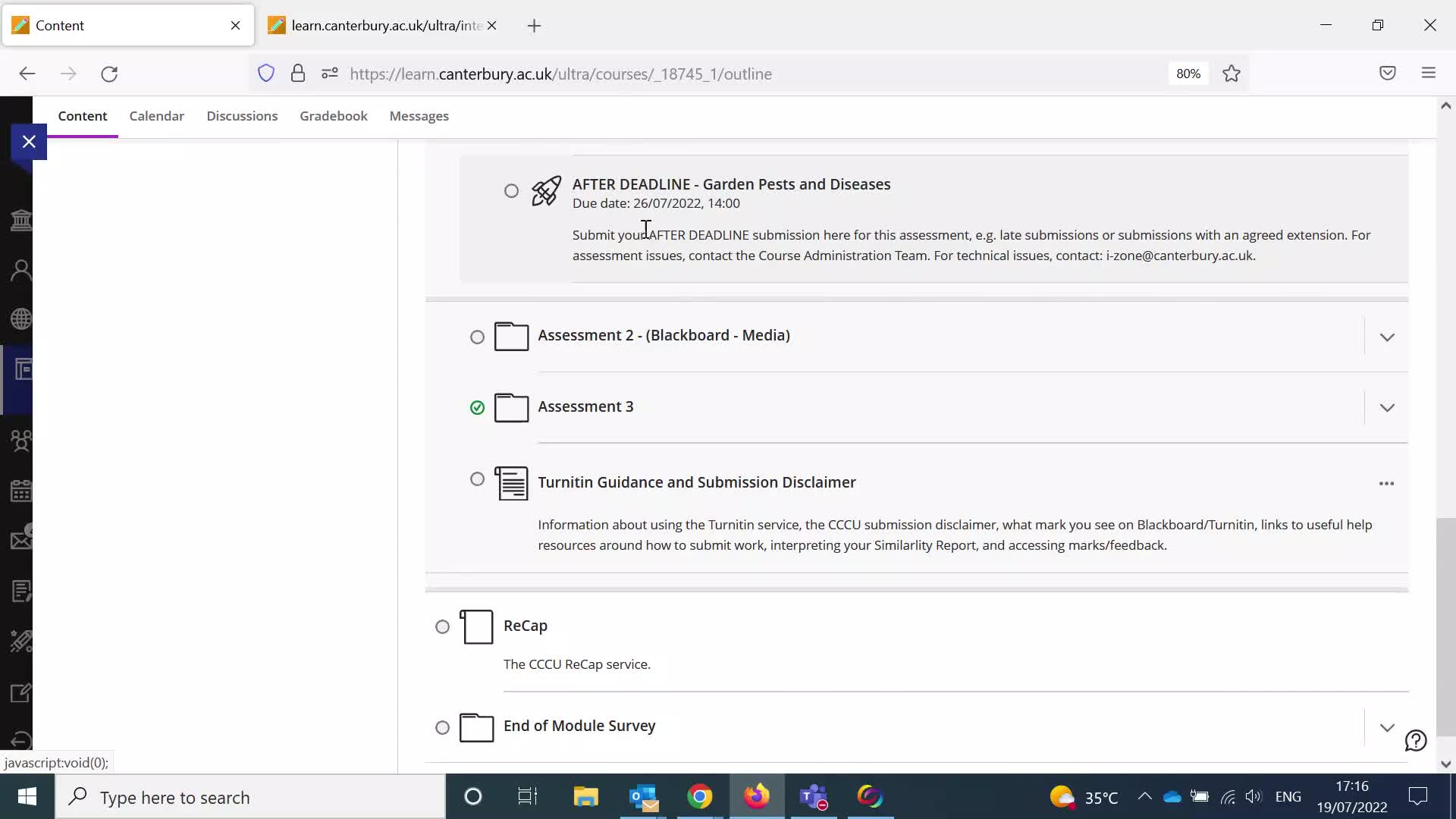Expand the End of Module Survey chevron
1456x819 pixels.
(1386, 727)
